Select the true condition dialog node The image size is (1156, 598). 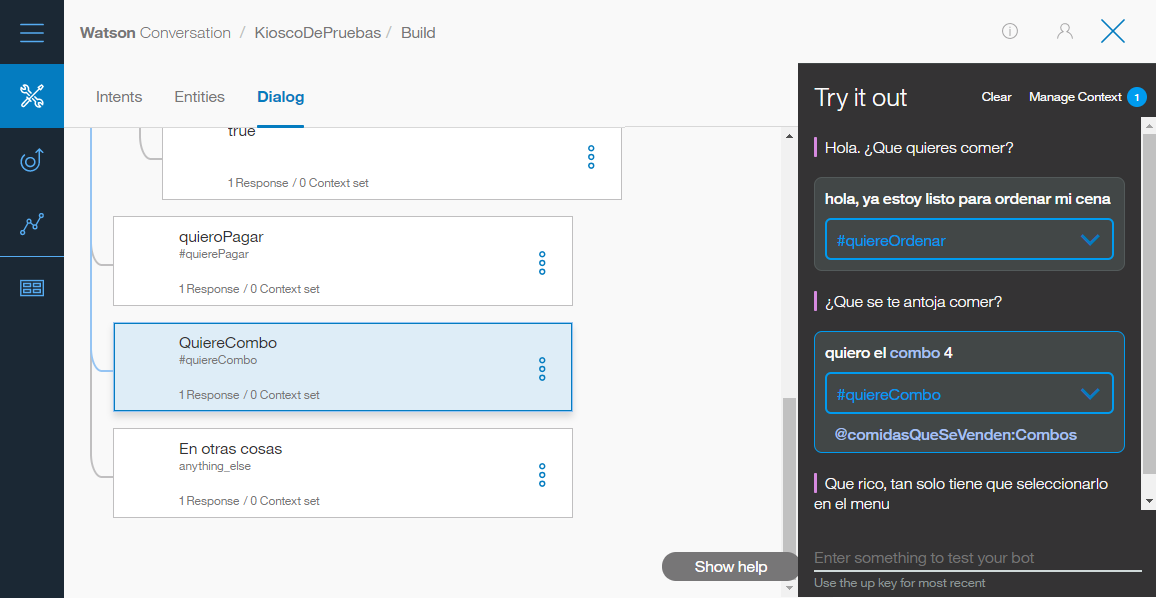click(391, 163)
